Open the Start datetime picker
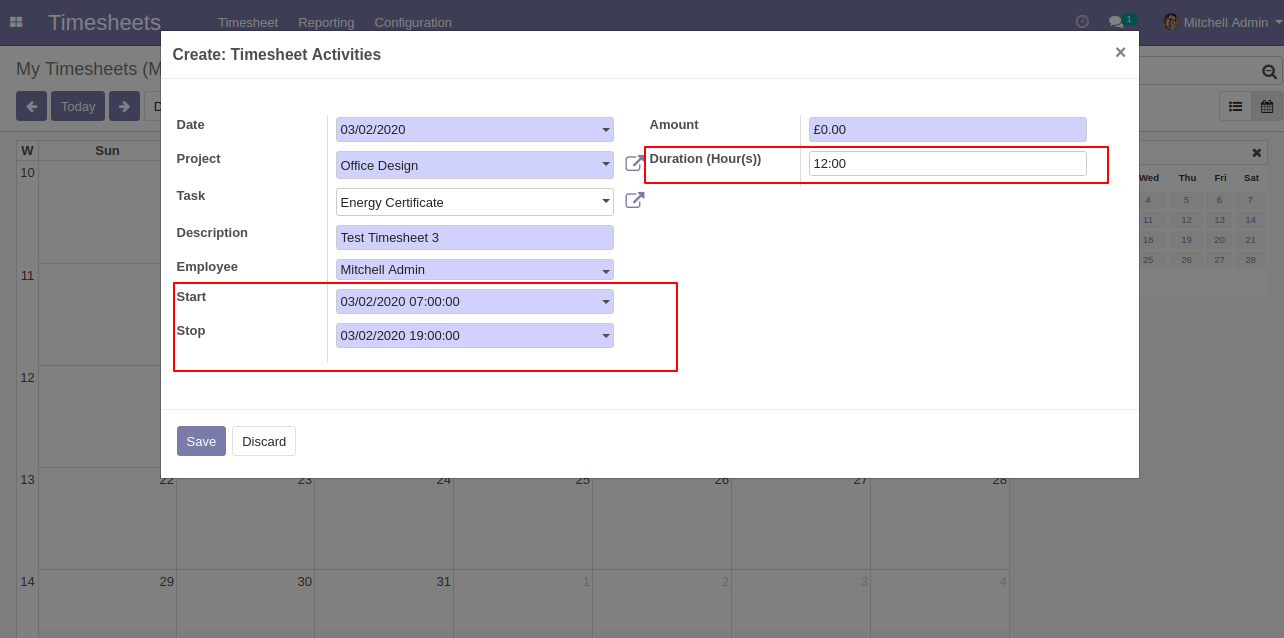The width and height of the screenshot is (1284, 638). click(x=475, y=302)
